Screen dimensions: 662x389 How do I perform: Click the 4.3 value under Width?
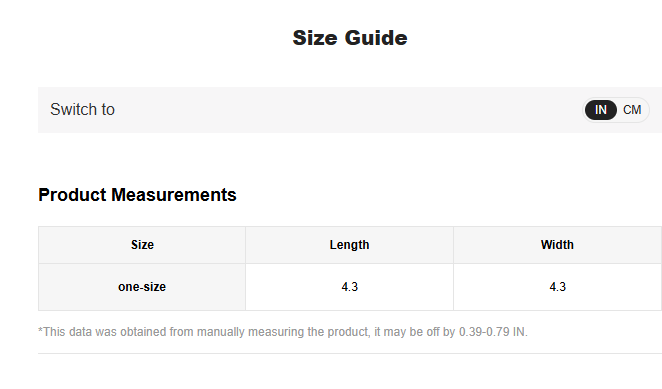pos(557,287)
